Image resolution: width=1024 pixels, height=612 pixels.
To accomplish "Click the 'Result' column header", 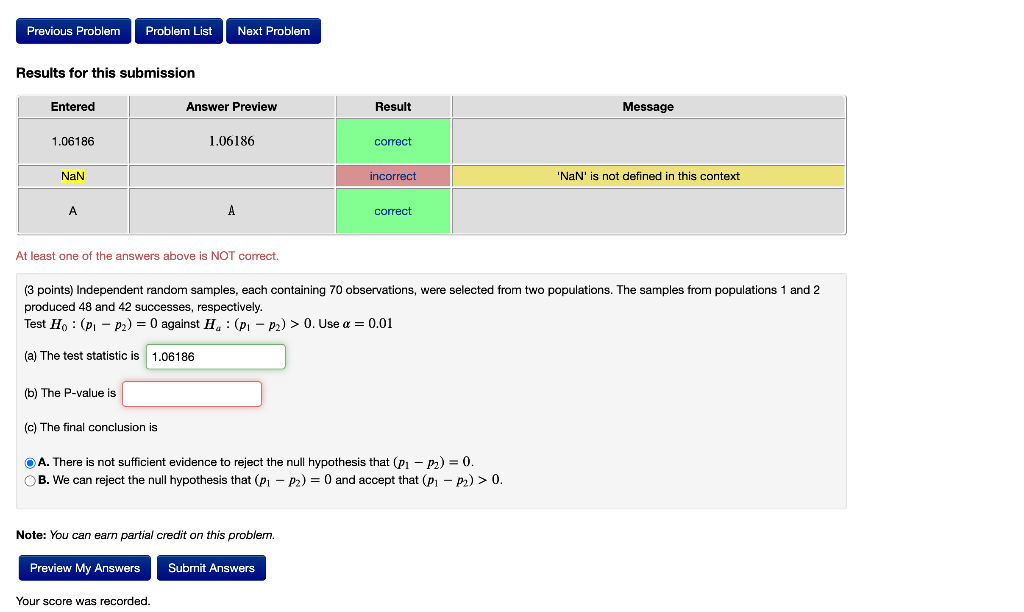I will 393,106.
